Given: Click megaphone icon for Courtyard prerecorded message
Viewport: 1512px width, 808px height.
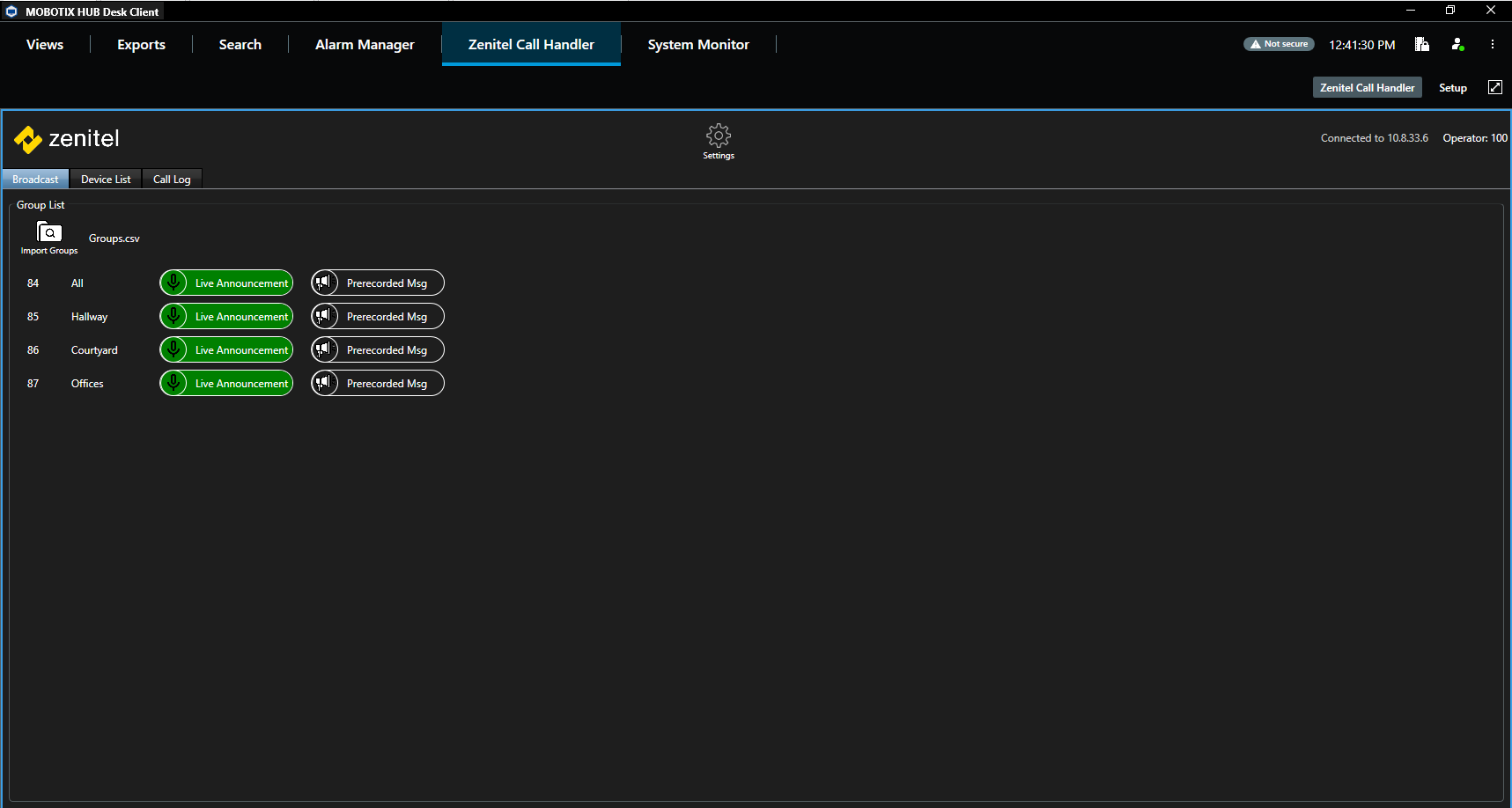Looking at the screenshot, I should [325, 349].
